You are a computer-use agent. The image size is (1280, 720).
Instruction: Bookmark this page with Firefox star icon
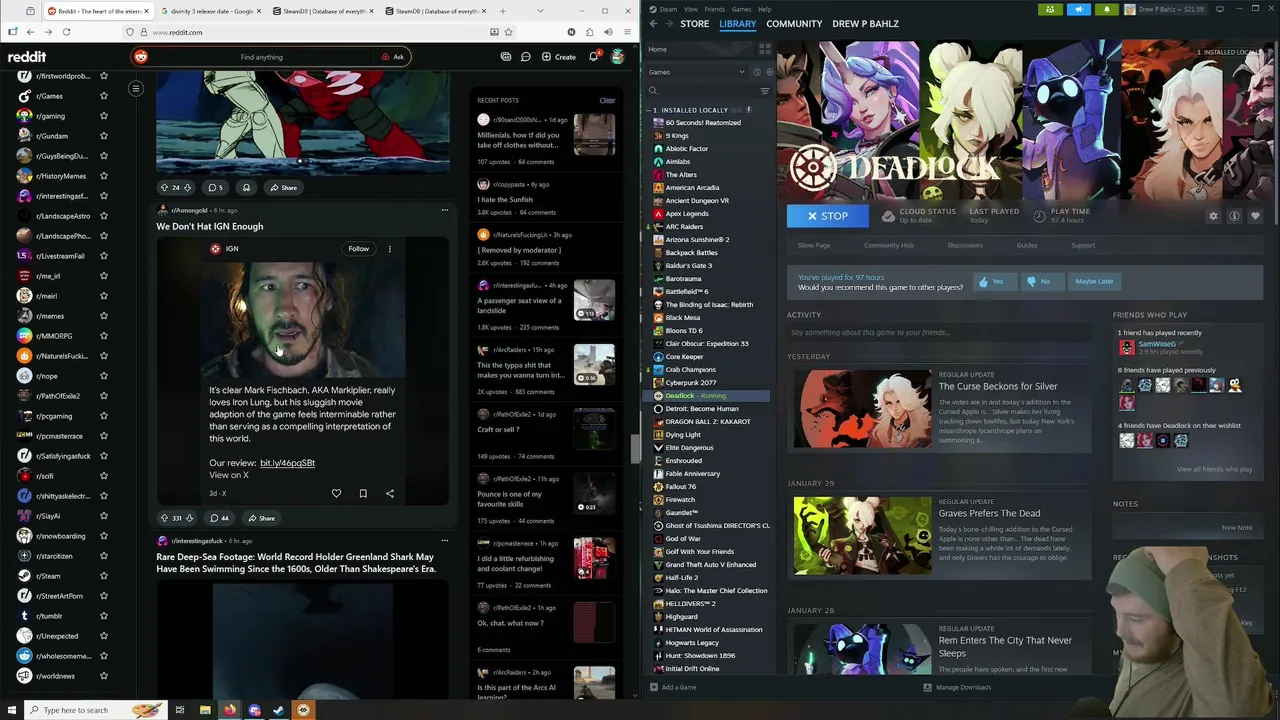coord(510,32)
